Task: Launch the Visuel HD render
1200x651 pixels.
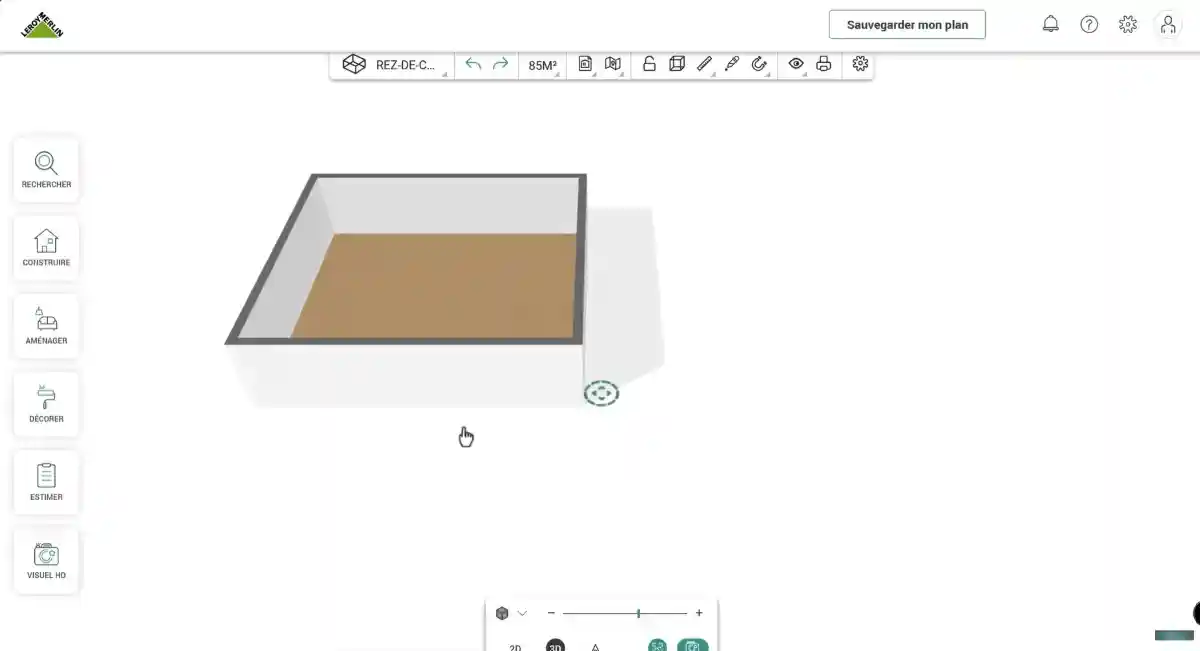Action: 46,560
